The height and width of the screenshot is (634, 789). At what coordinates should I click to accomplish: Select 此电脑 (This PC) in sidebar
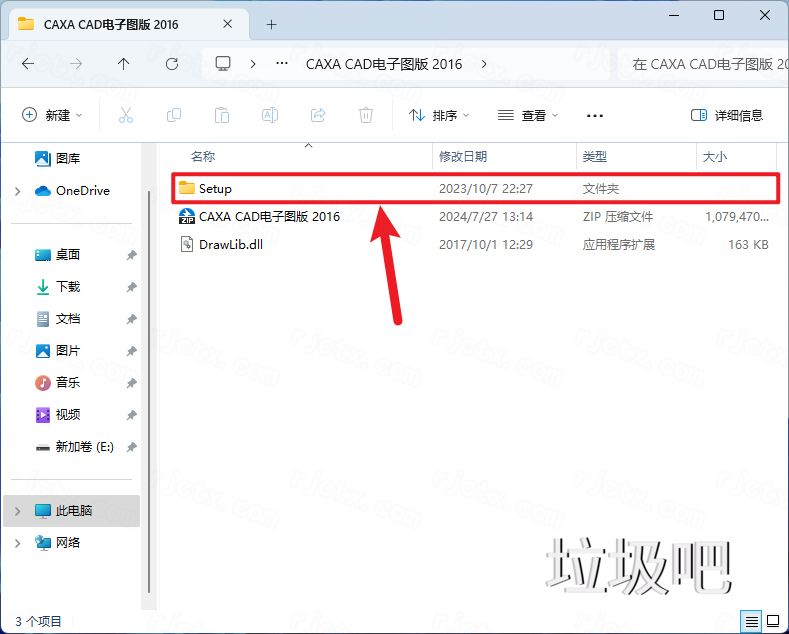71,511
